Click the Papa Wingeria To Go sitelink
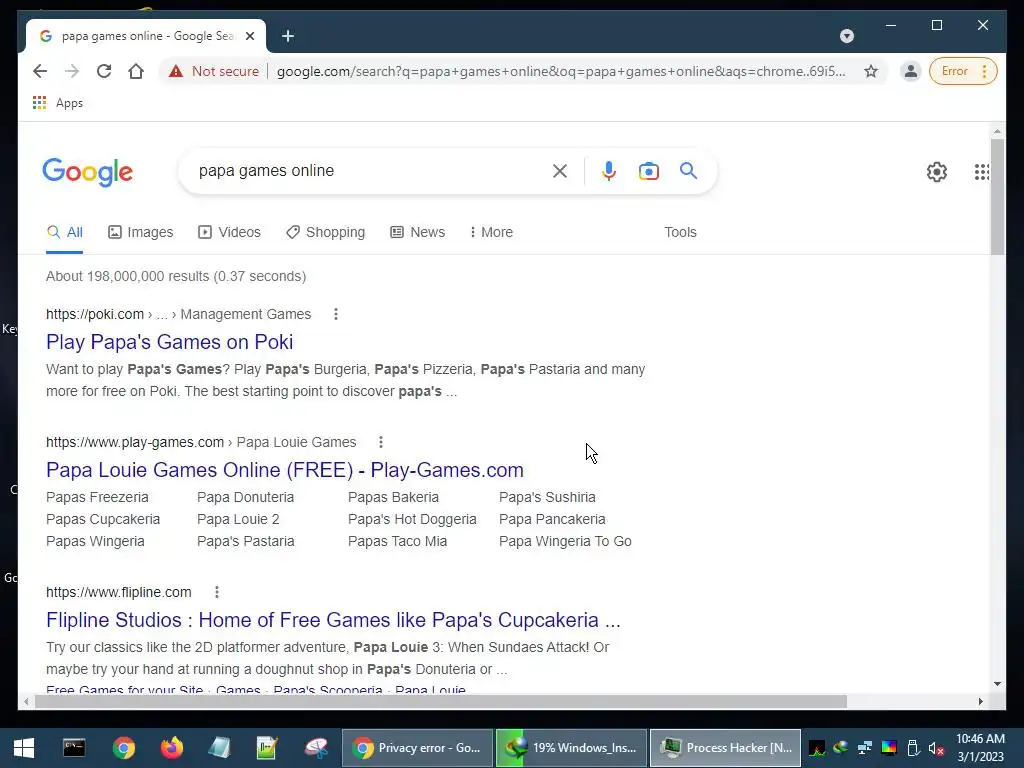The width and height of the screenshot is (1024, 768). coord(565,541)
